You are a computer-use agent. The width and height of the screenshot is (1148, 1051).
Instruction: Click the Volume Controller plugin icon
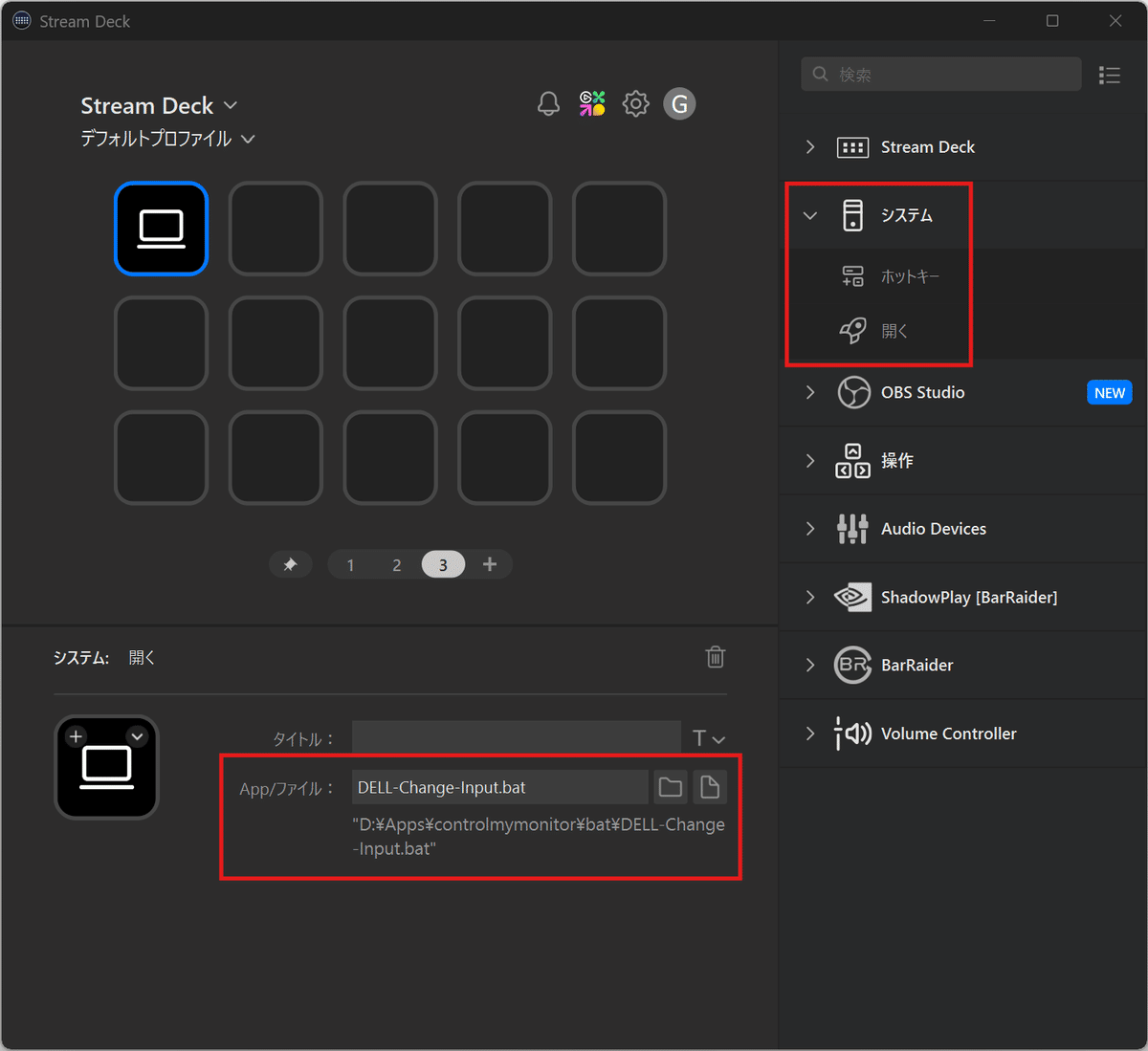point(852,734)
